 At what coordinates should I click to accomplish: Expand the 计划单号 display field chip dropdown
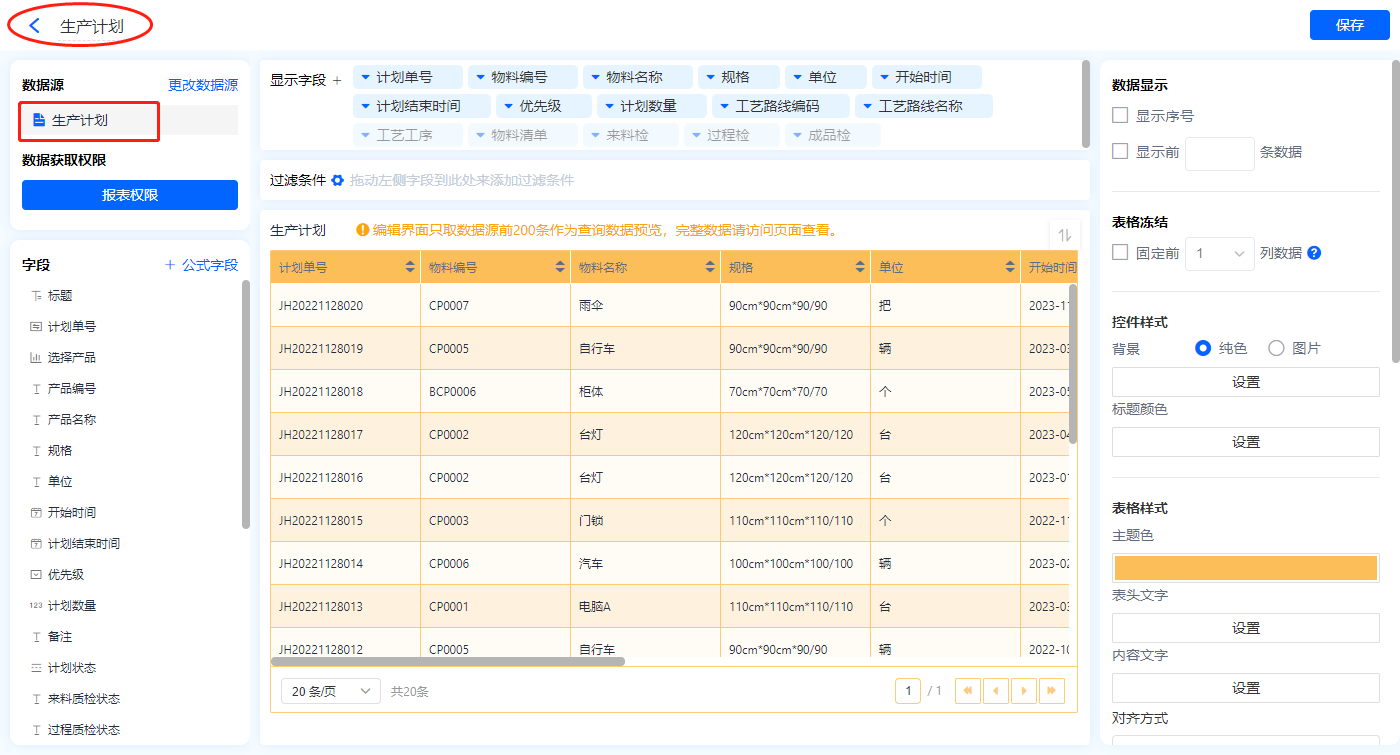[367, 77]
